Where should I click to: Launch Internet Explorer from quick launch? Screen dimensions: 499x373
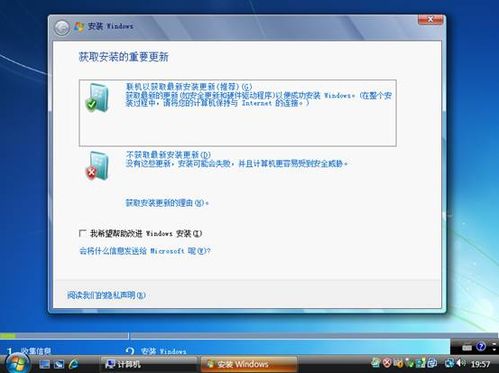[x=73, y=364]
